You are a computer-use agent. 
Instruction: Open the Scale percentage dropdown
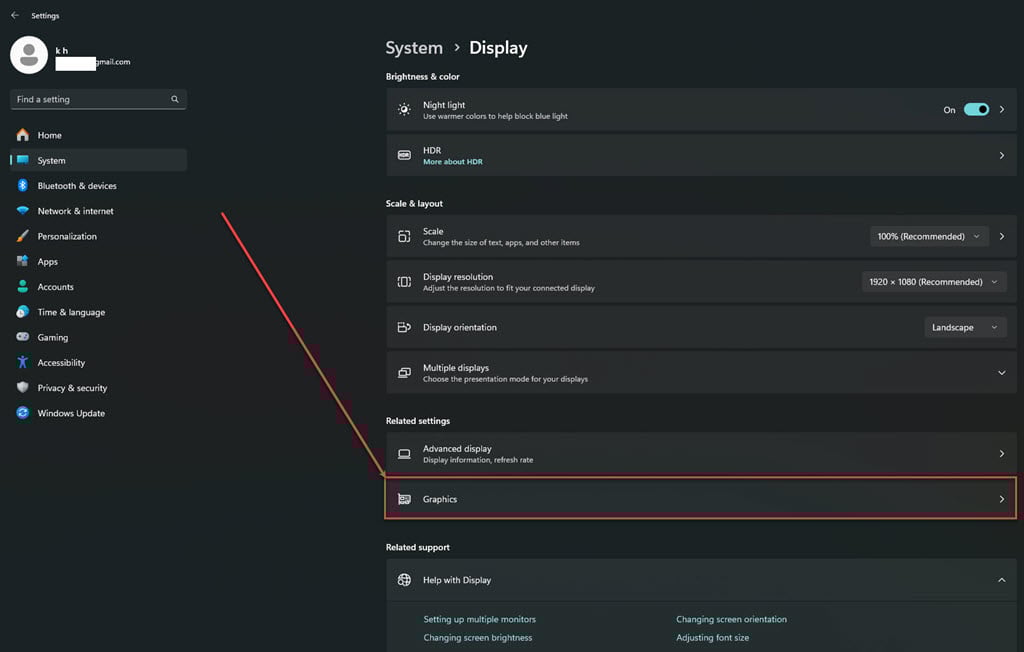pyautogui.click(x=928, y=236)
